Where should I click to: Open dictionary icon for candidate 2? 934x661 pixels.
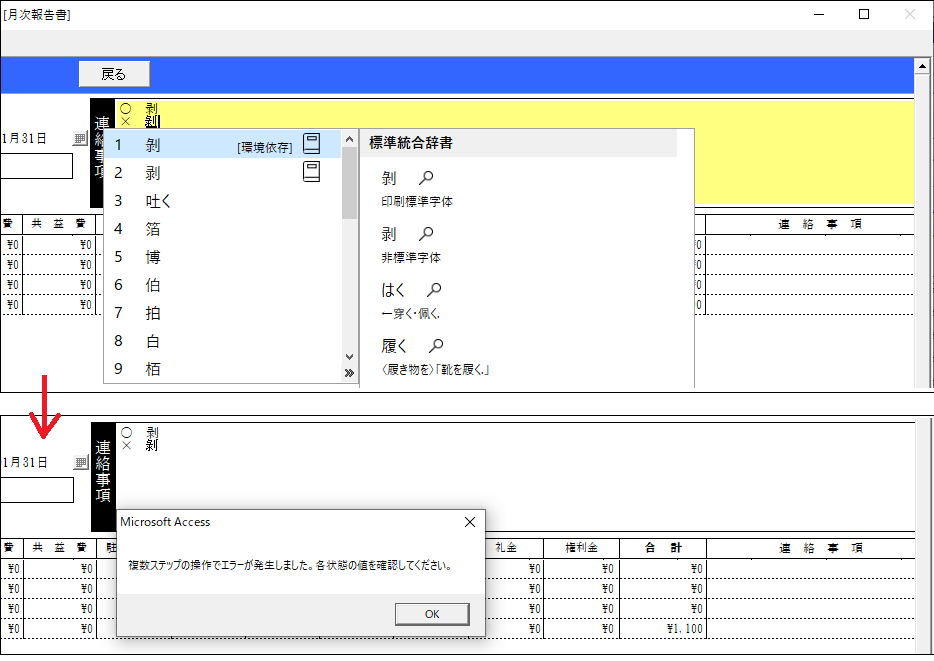click(311, 172)
